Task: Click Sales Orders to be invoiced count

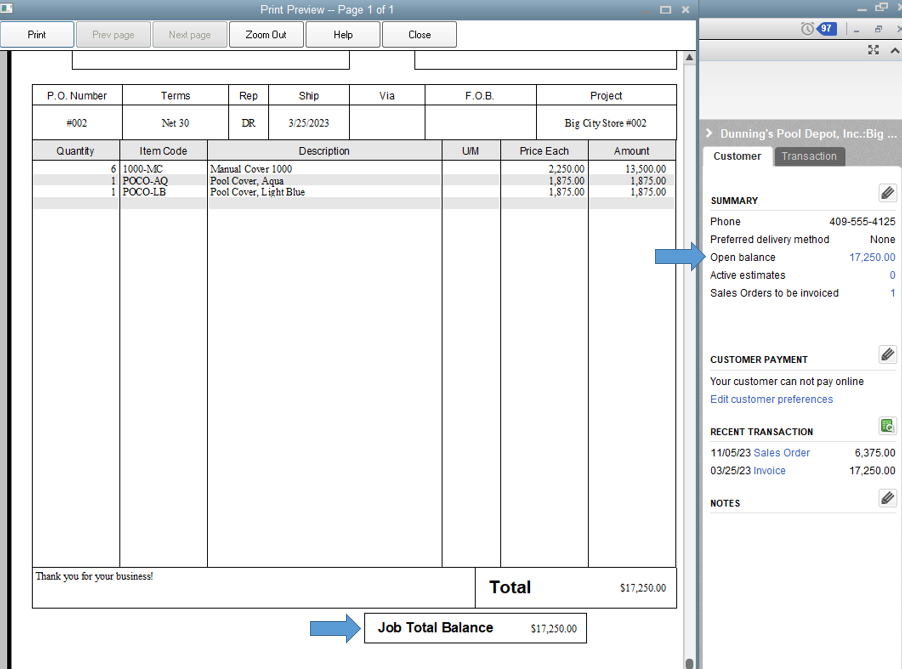Action: point(893,293)
